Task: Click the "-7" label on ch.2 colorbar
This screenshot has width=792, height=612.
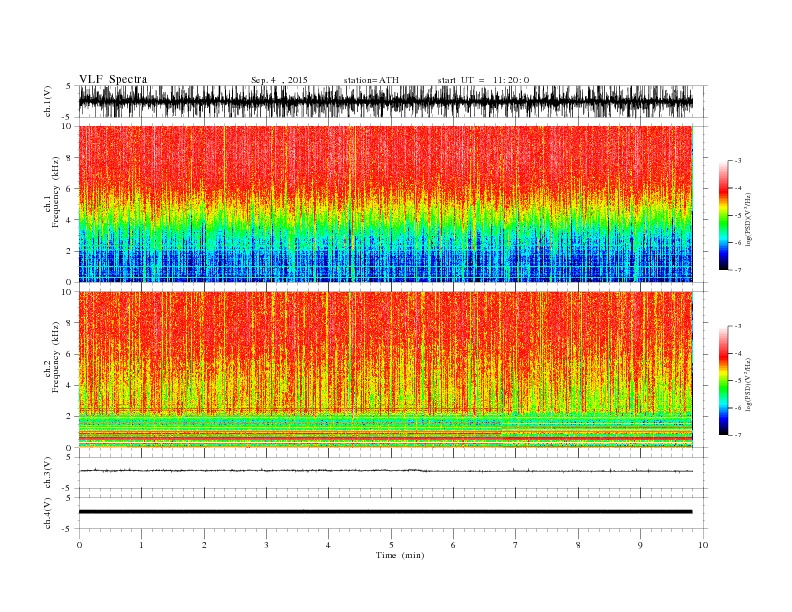Action: pyautogui.click(x=737, y=435)
